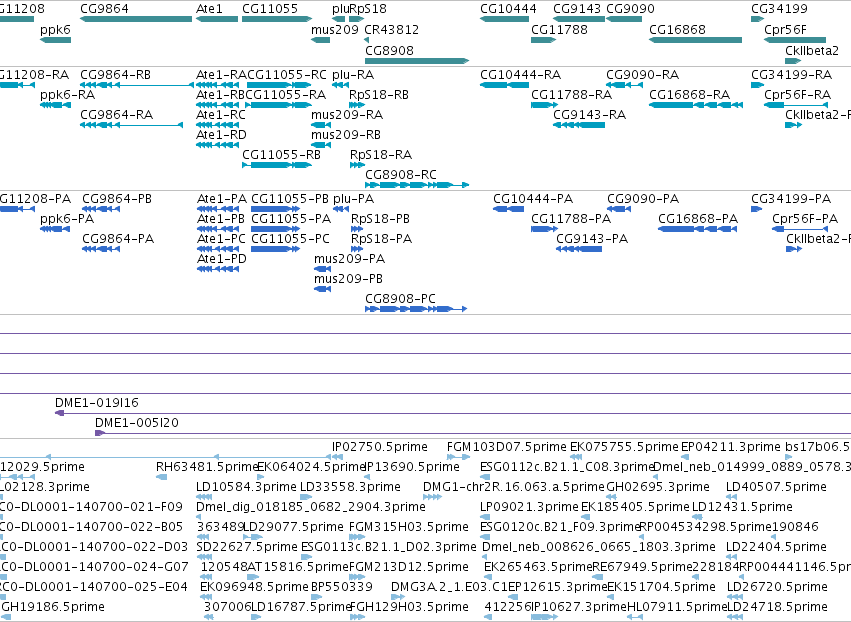Image resolution: width=851 pixels, height=622 pixels.
Task: Open protein CG9143-PA
Action: (579, 249)
